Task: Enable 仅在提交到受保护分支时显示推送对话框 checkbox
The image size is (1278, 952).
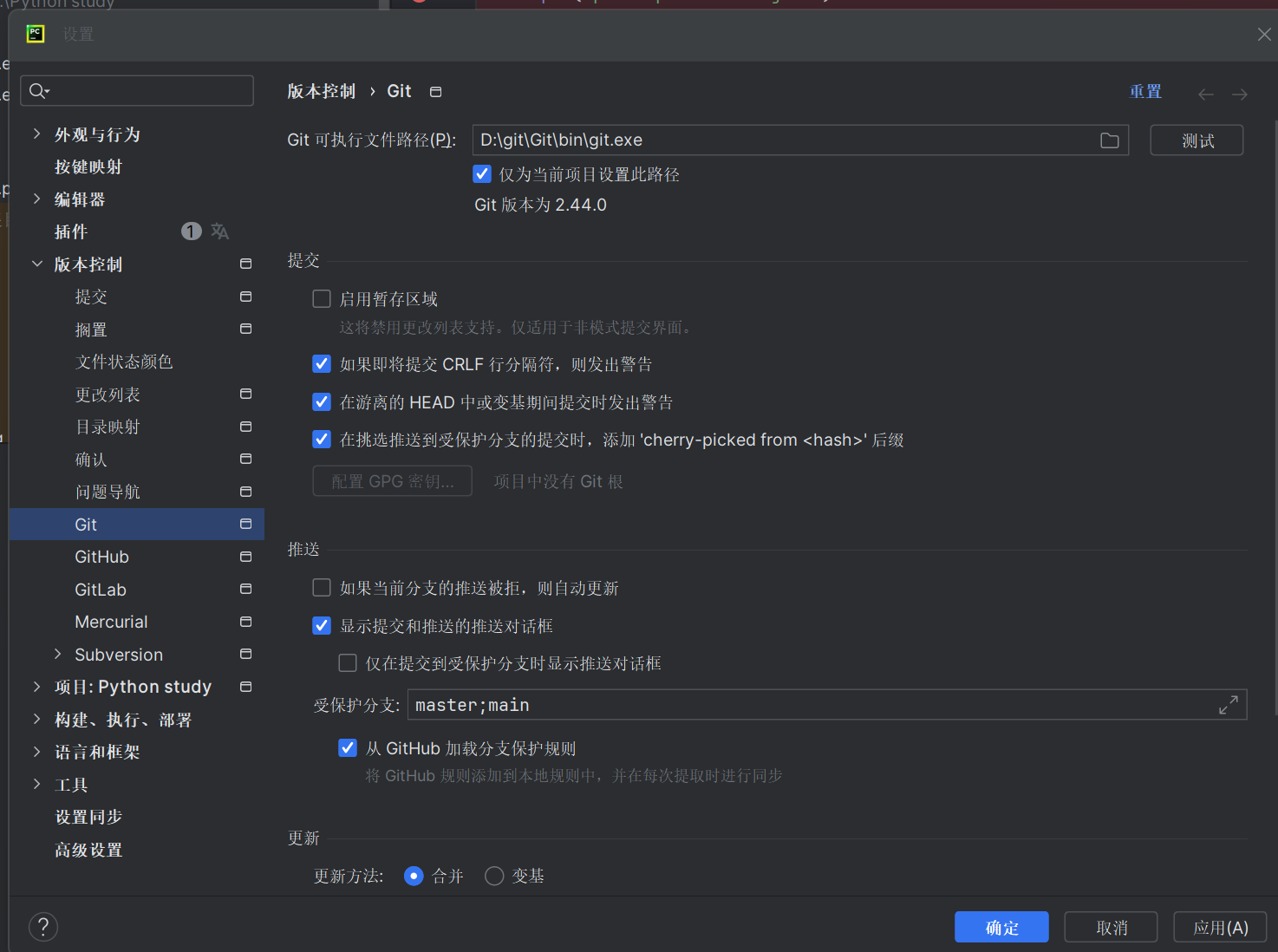Action: click(x=348, y=663)
